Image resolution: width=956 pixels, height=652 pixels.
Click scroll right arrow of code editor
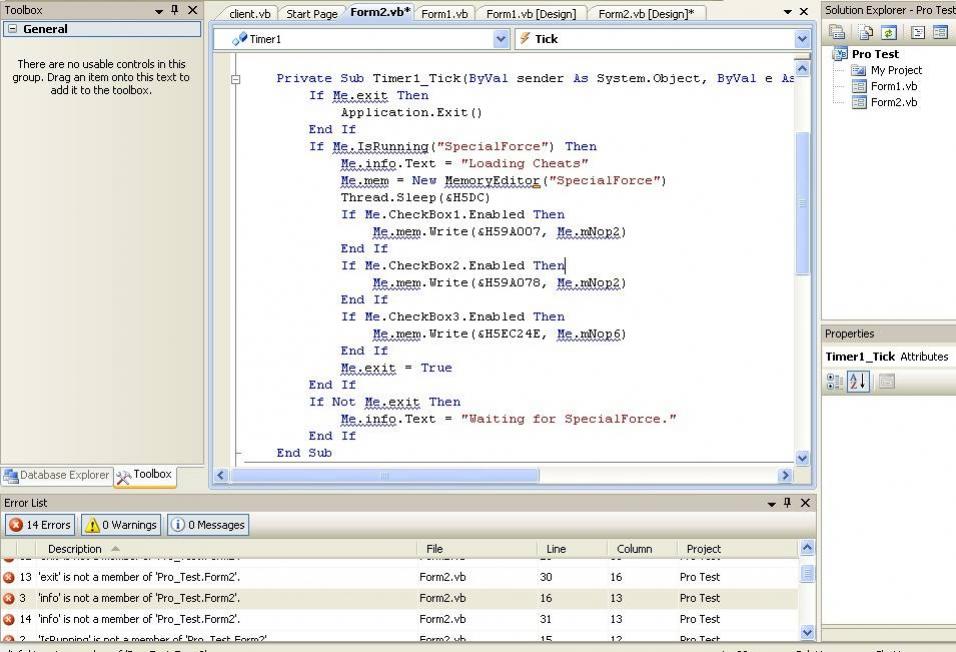785,475
